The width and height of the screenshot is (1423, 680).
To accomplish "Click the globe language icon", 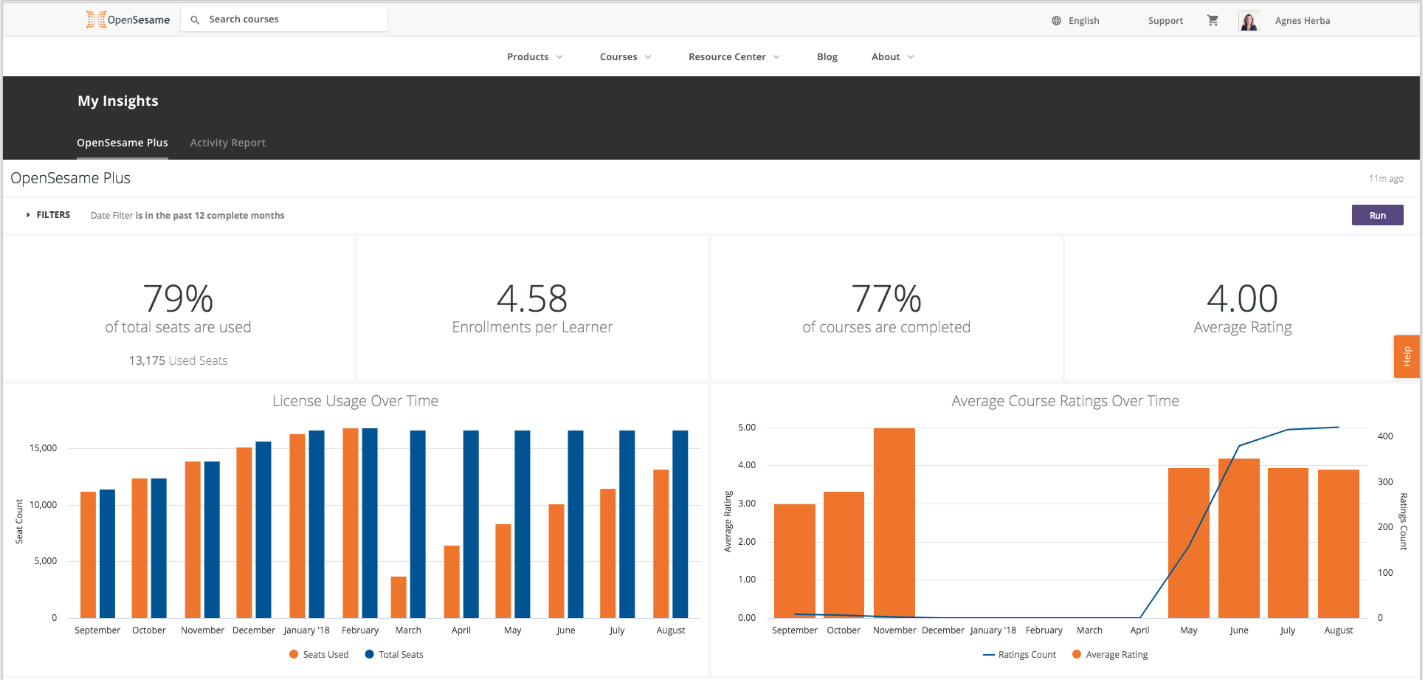I will click(1056, 21).
